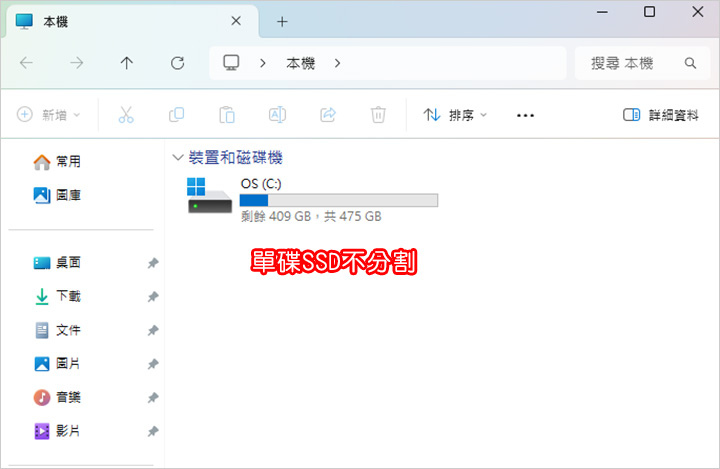Screen dimensions: 720x469
Task: Open the three-dot more options menu
Action: pyautogui.click(x=525, y=115)
